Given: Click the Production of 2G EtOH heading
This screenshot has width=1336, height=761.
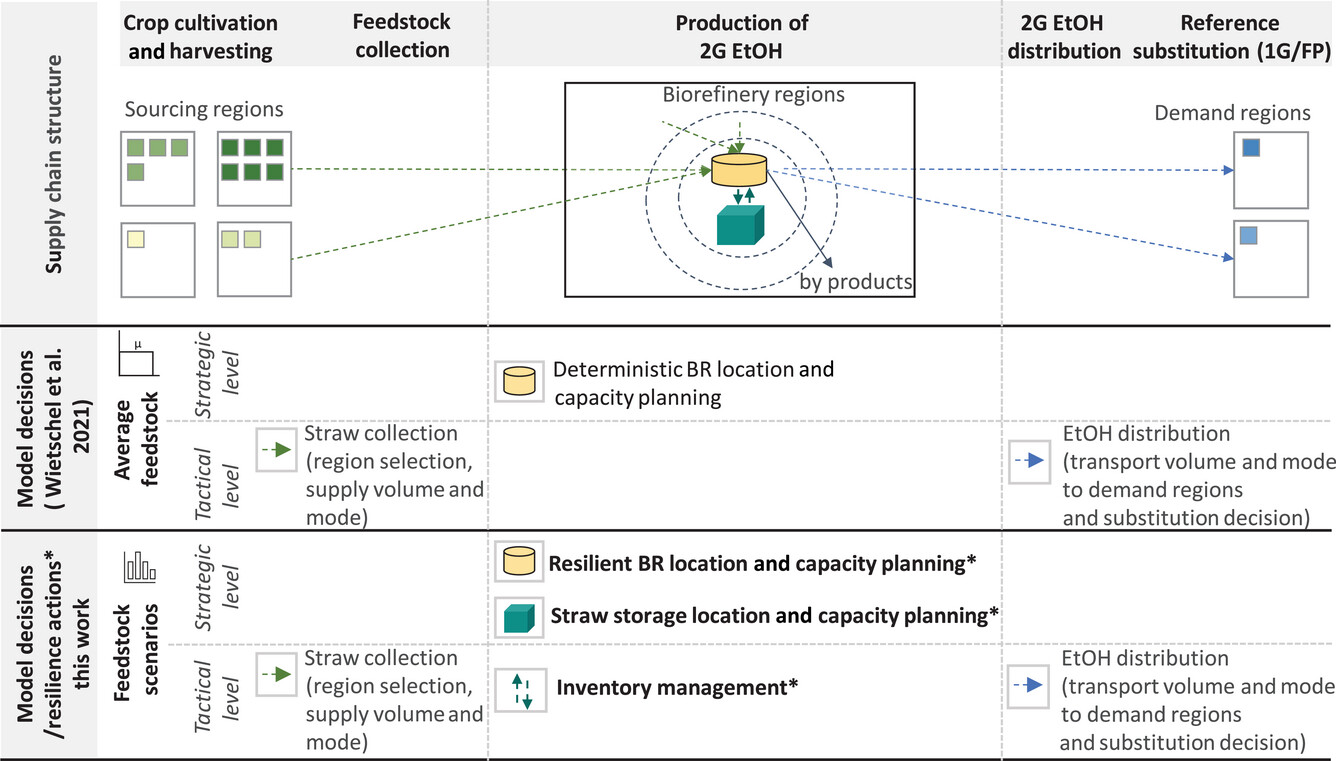Looking at the screenshot, I should pyautogui.click(x=742, y=36).
